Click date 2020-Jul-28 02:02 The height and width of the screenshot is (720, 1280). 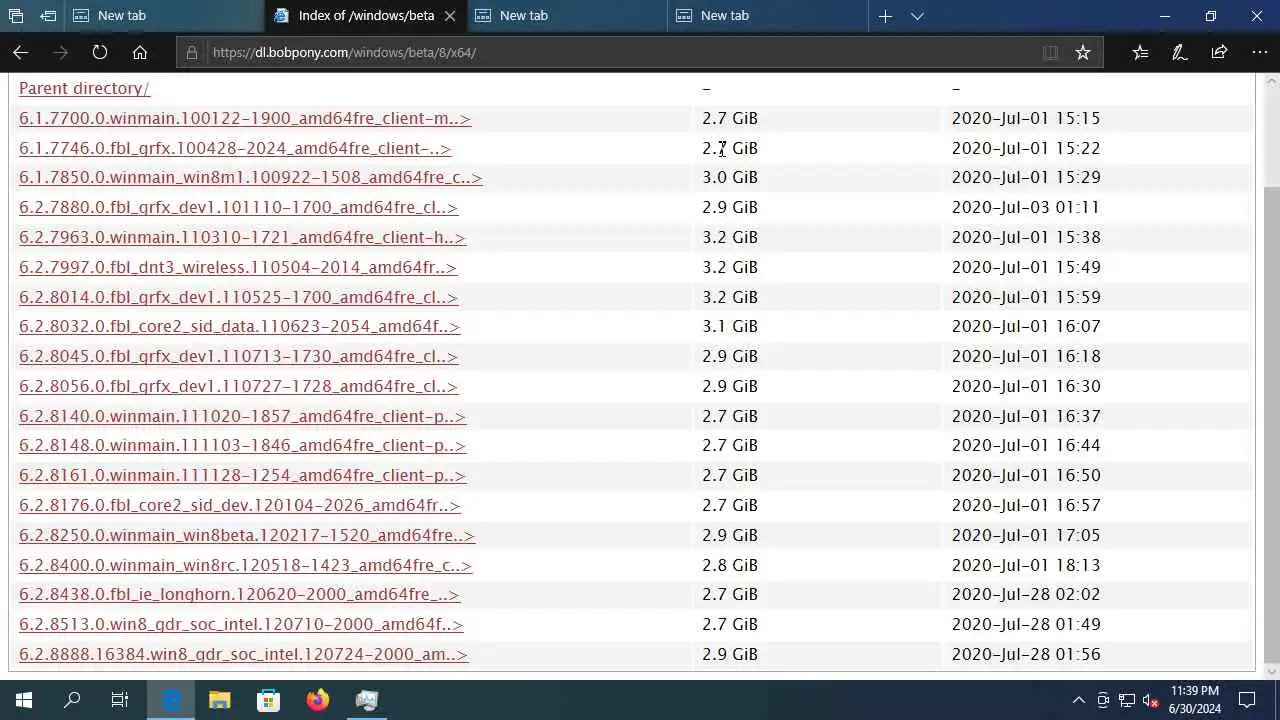1026,594
